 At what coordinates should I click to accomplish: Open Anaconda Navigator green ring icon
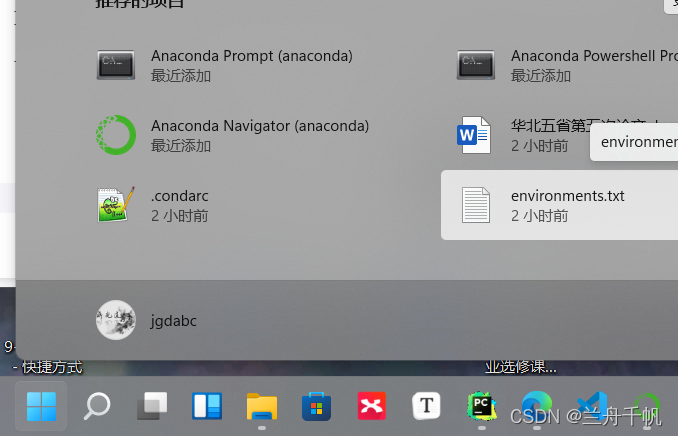tap(115, 135)
